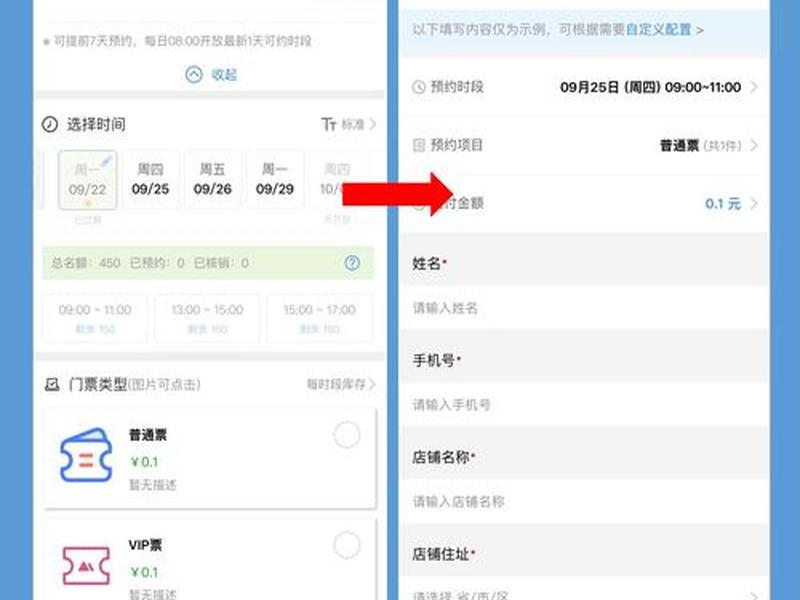Click the pencil edit icon on 09/22

(x=106, y=161)
